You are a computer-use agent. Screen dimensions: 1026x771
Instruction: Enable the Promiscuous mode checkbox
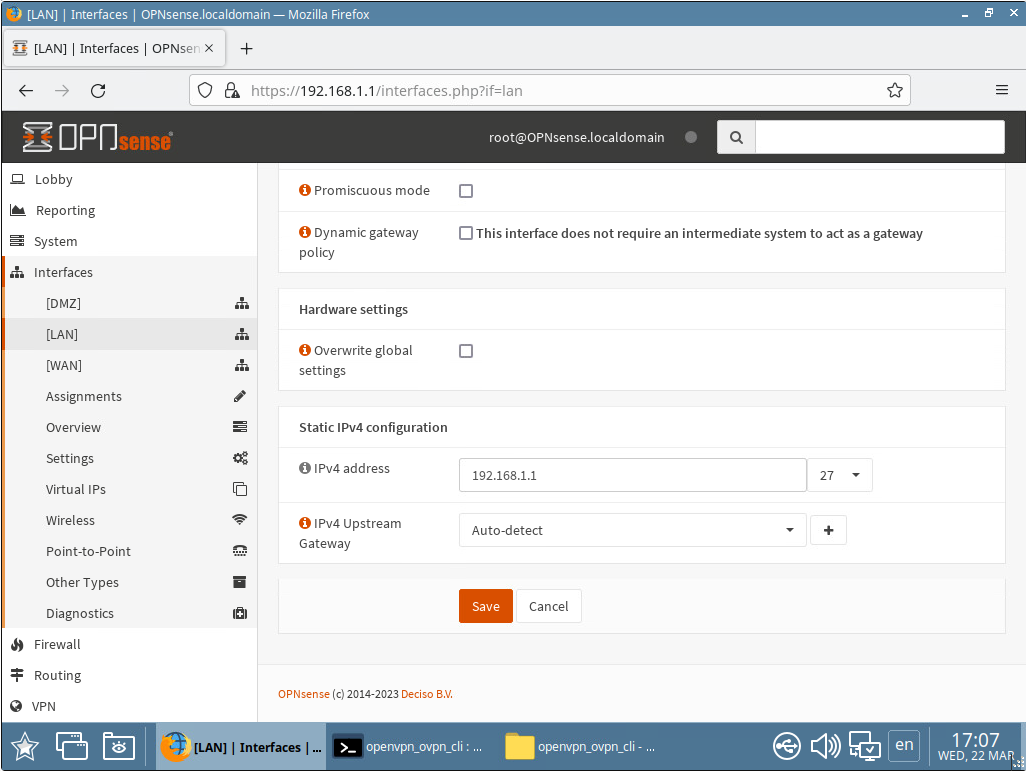(466, 191)
